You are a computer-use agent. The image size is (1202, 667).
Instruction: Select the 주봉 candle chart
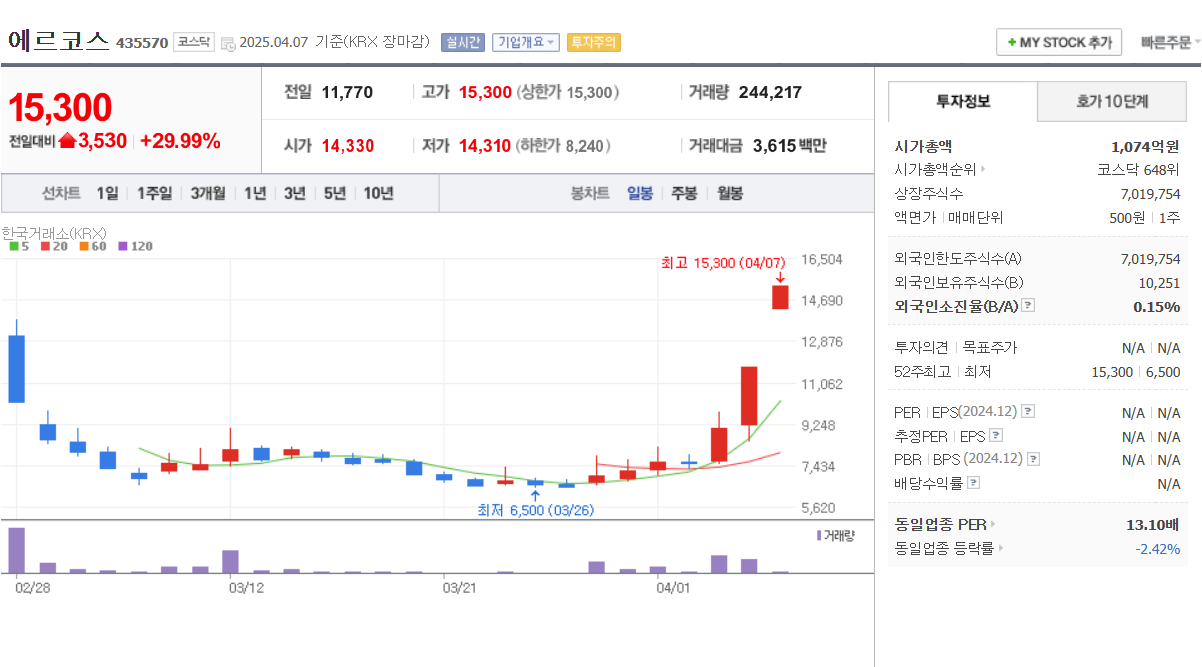(684, 193)
